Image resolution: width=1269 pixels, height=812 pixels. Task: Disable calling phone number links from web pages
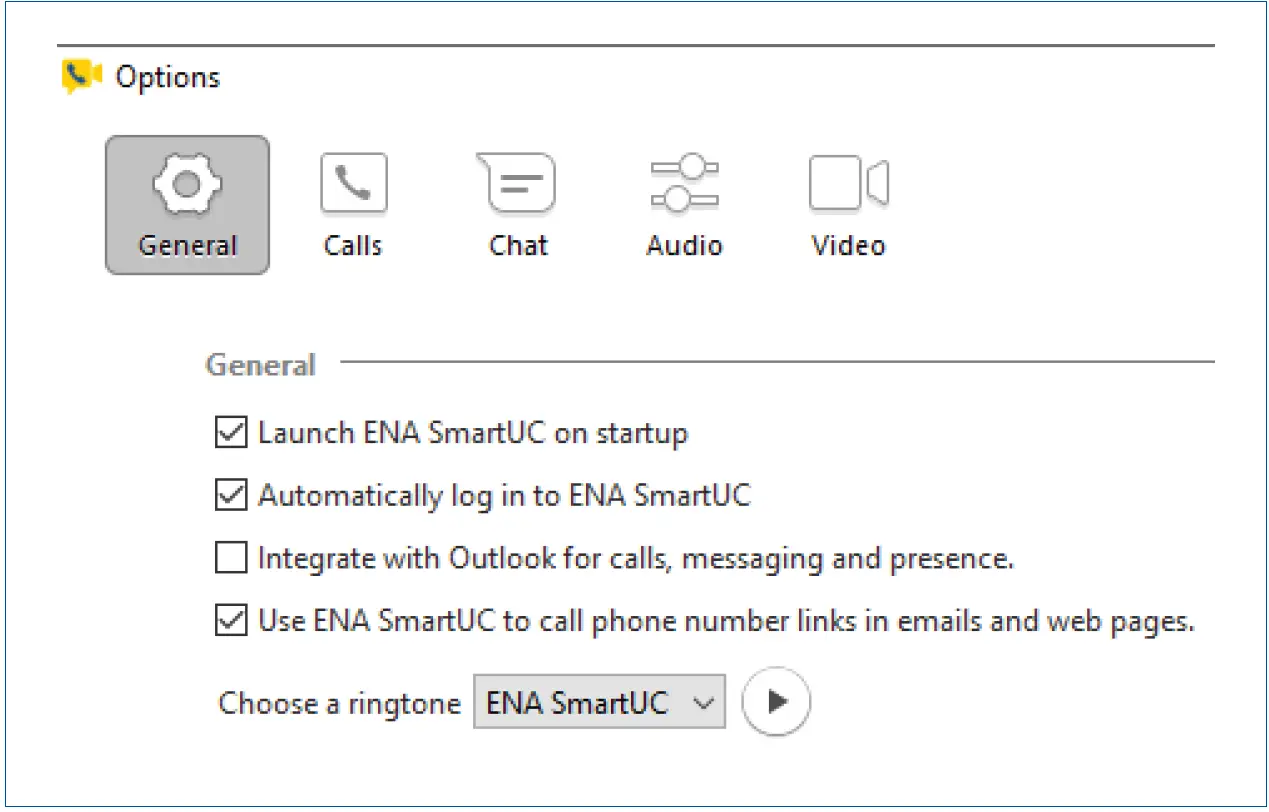pos(231,620)
